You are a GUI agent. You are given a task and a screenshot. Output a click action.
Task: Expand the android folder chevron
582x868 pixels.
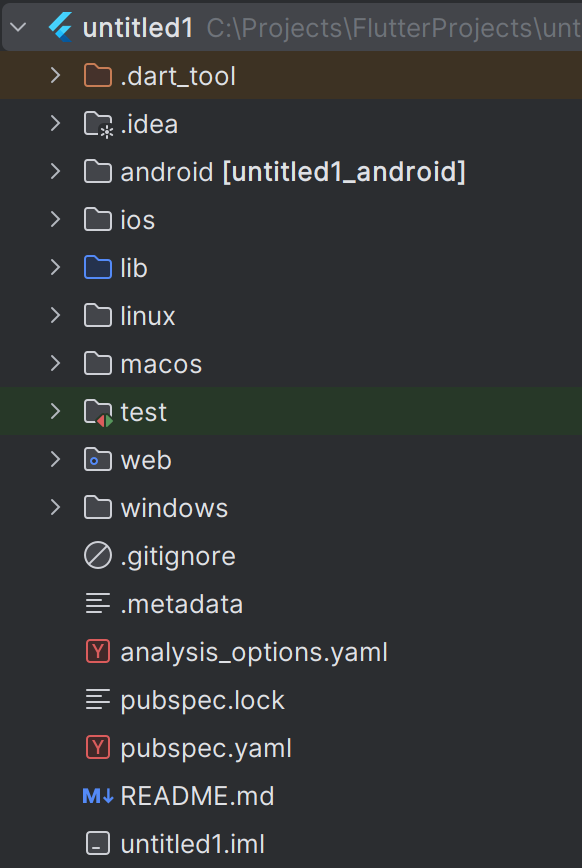click(x=55, y=172)
